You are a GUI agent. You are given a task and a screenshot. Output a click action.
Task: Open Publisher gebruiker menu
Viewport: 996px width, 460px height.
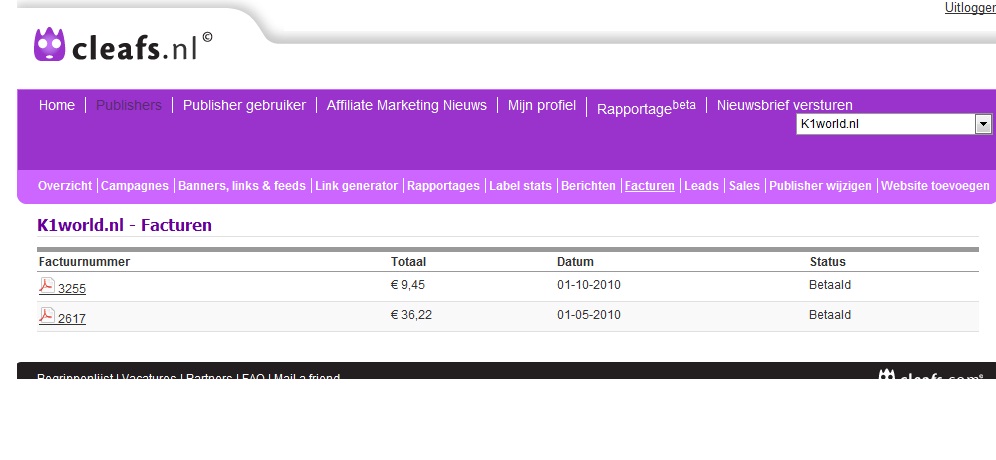245,105
